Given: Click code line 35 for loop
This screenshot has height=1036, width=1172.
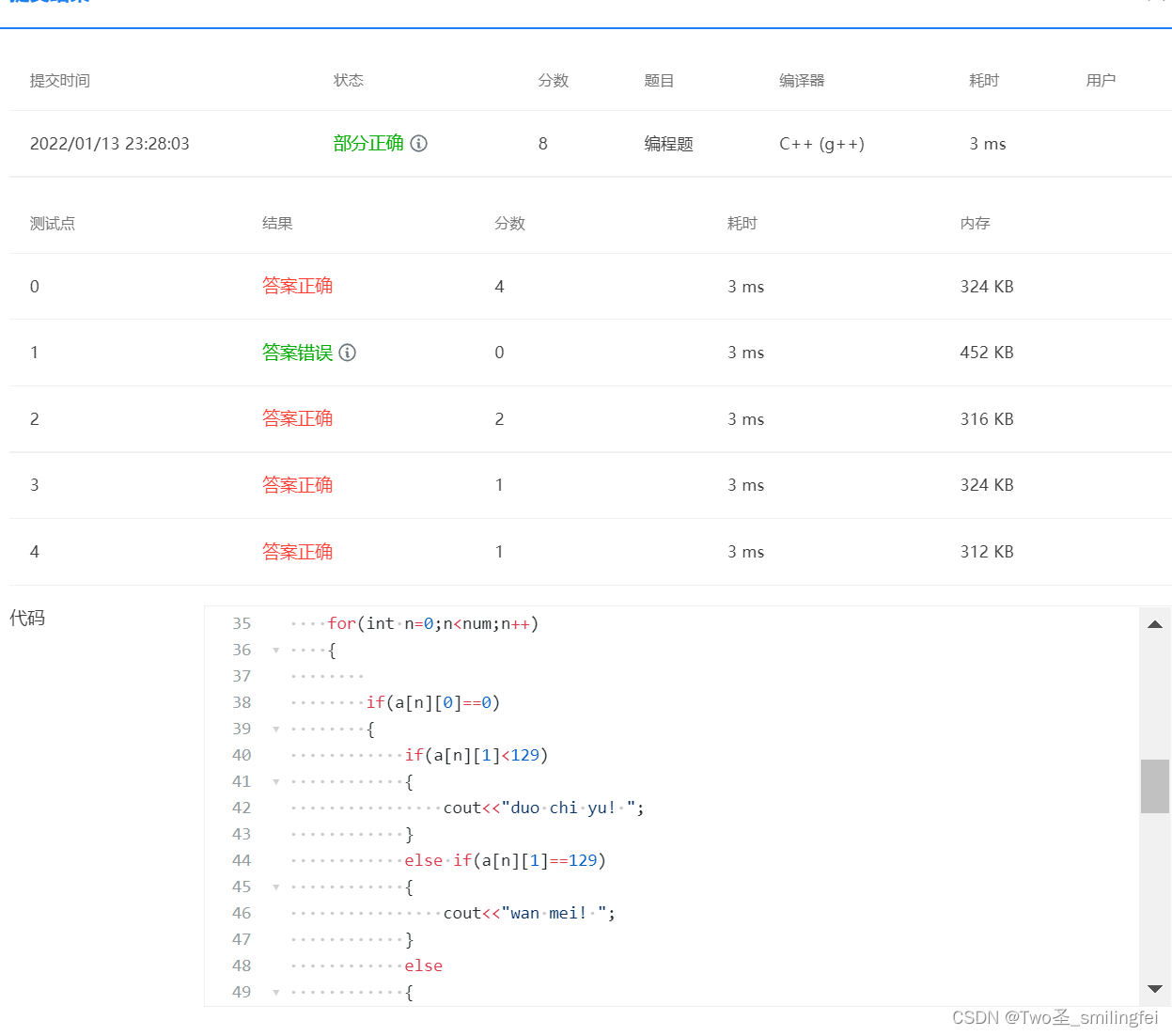Looking at the screenshot, I should point(433,624).
